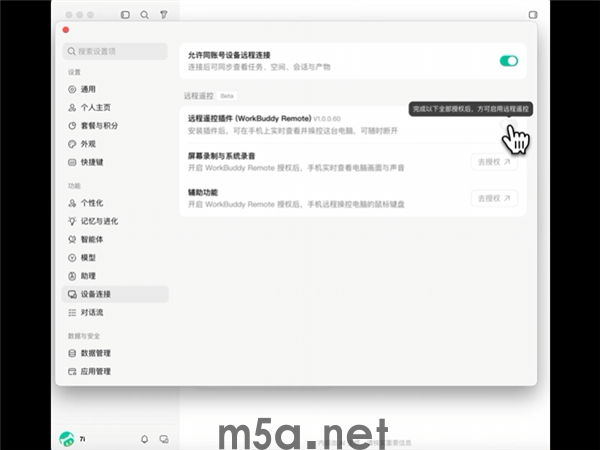Click the 辅助功能 heading
Viewport: 600px width, 450px height.
[203, 192]
